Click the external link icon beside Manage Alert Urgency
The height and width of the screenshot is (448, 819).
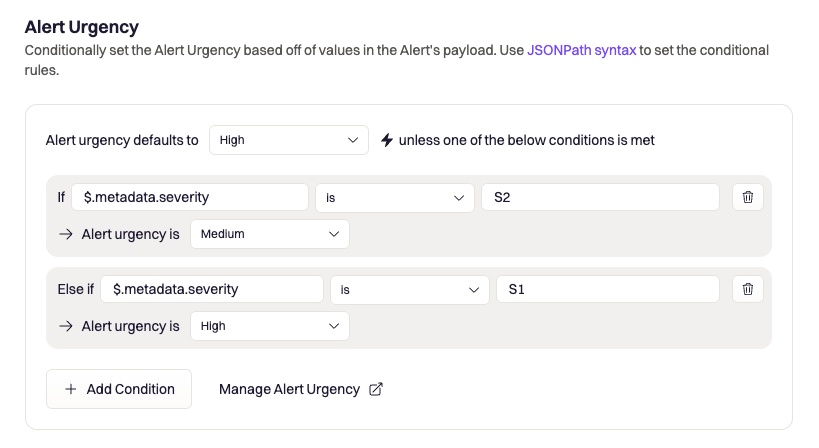point(376,389)
